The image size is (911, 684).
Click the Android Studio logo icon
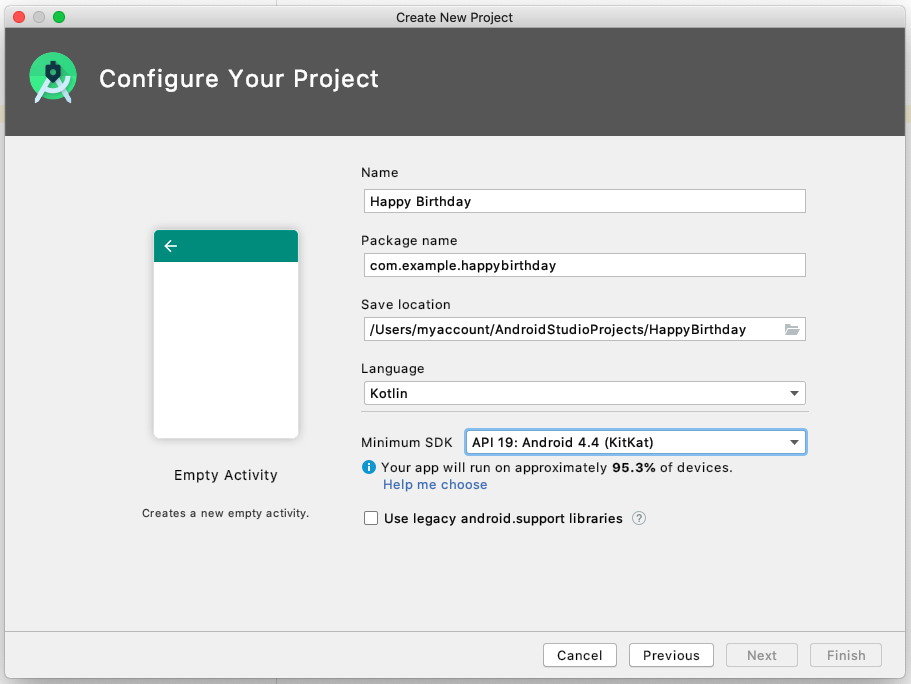pyautogui.click(x=53, y=79)
